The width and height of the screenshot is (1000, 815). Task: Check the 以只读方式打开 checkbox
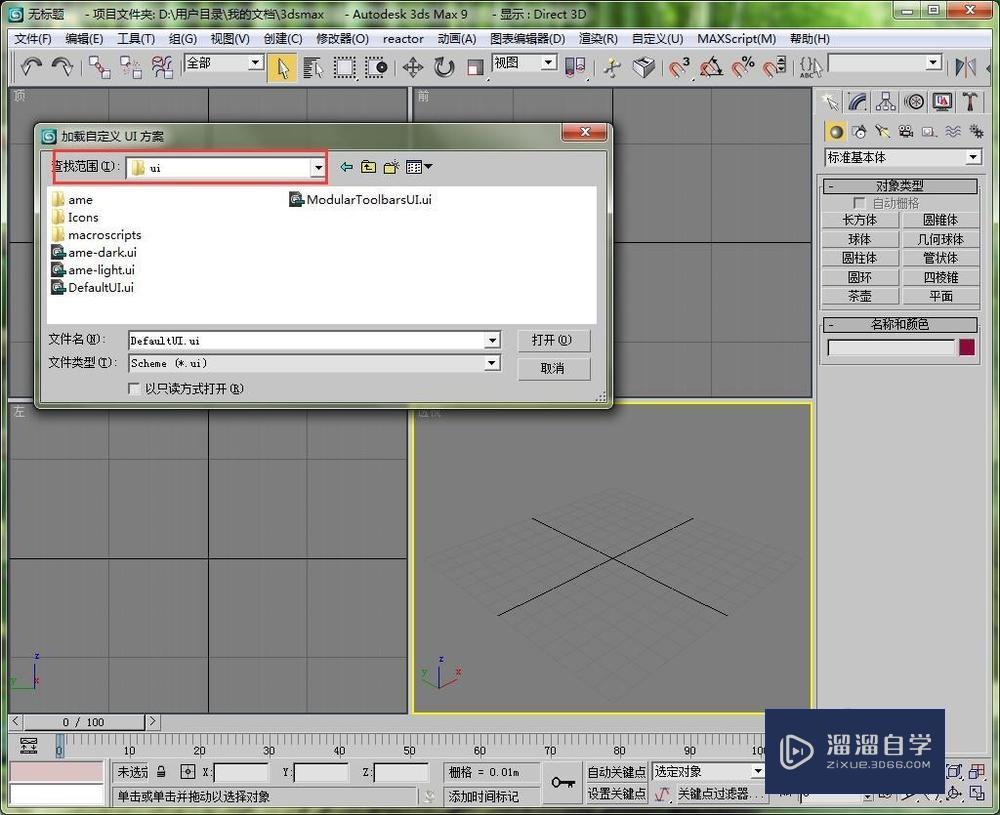[134, 388]
